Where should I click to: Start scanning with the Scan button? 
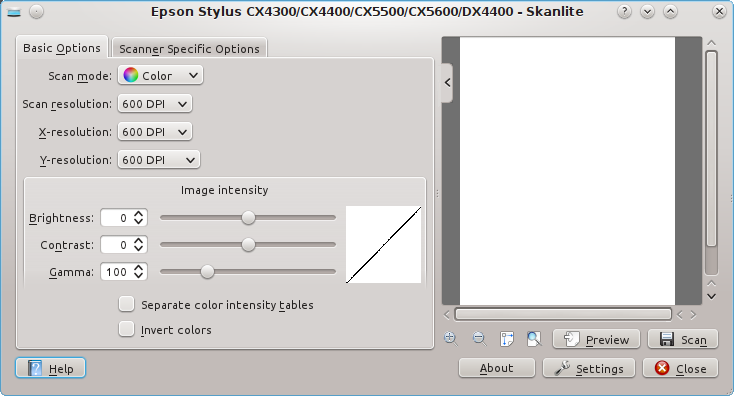click(x=683, y=339)
